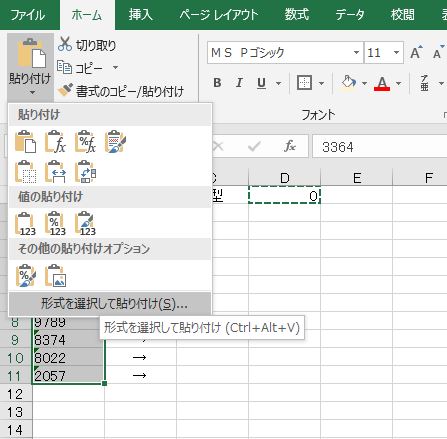
Task: Select transpose paste icon
Action: pos(85,172)
